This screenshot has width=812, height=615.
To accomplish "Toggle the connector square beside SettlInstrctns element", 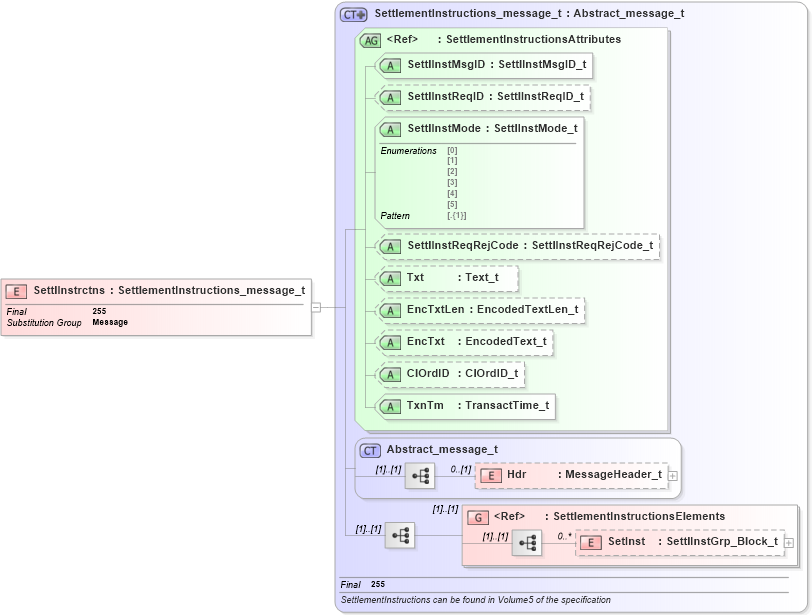I will (315, 306).
